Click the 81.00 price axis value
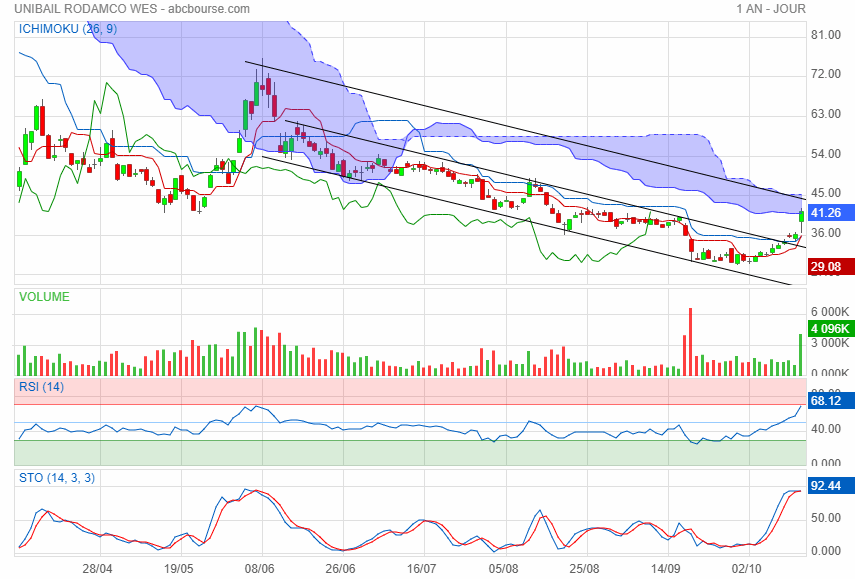 pos(826,35)
